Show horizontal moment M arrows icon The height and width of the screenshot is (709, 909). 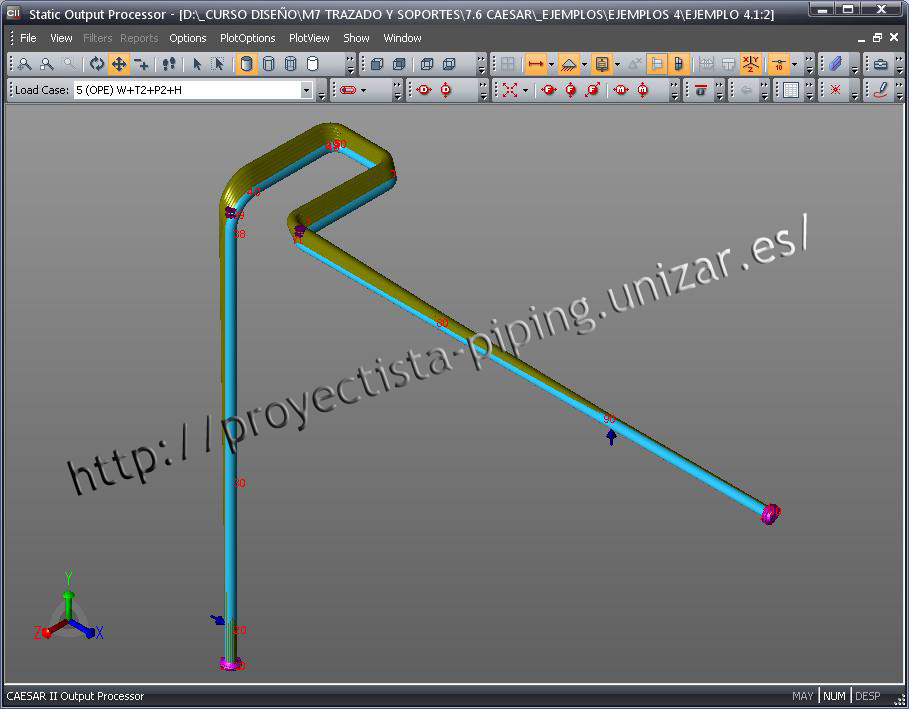click(621, 90)
